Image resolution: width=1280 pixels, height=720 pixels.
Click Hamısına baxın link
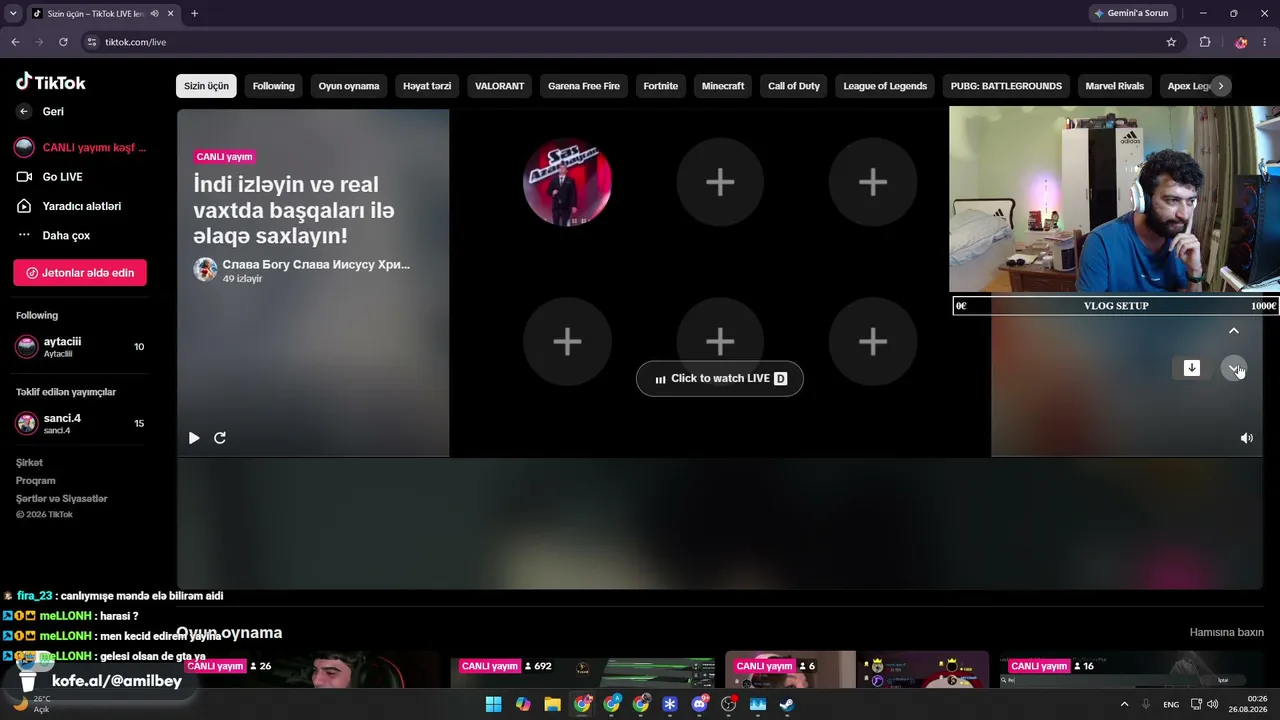1227,633
